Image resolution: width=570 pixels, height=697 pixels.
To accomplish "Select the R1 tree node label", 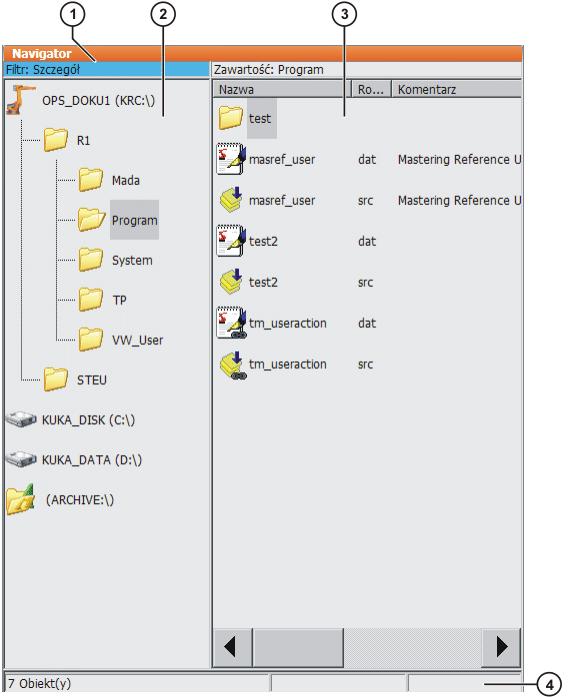I will click(x=84, y=140).
